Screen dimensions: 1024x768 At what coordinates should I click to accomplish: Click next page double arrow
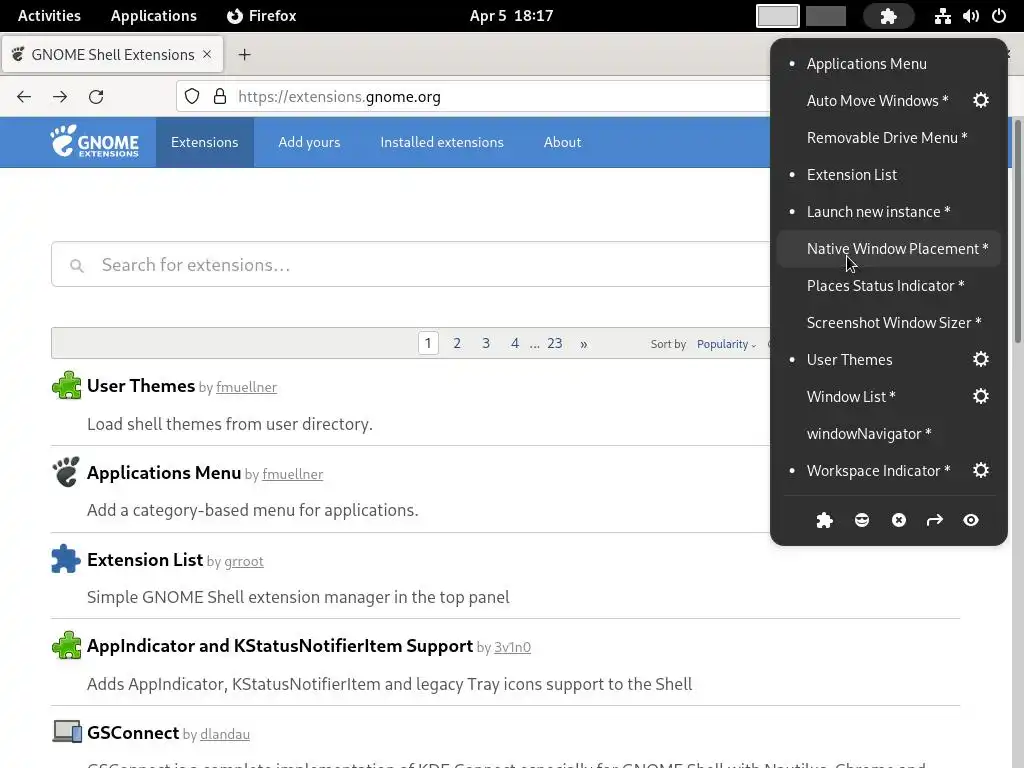[583, 344]
